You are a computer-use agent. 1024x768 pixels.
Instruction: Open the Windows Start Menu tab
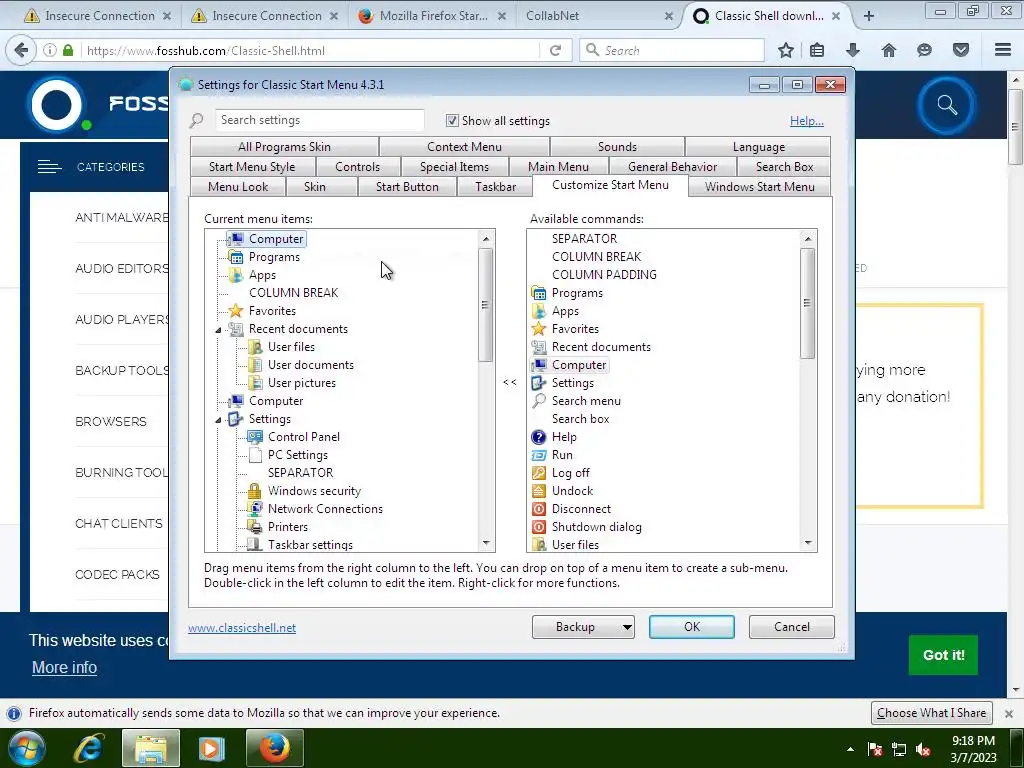760,187
